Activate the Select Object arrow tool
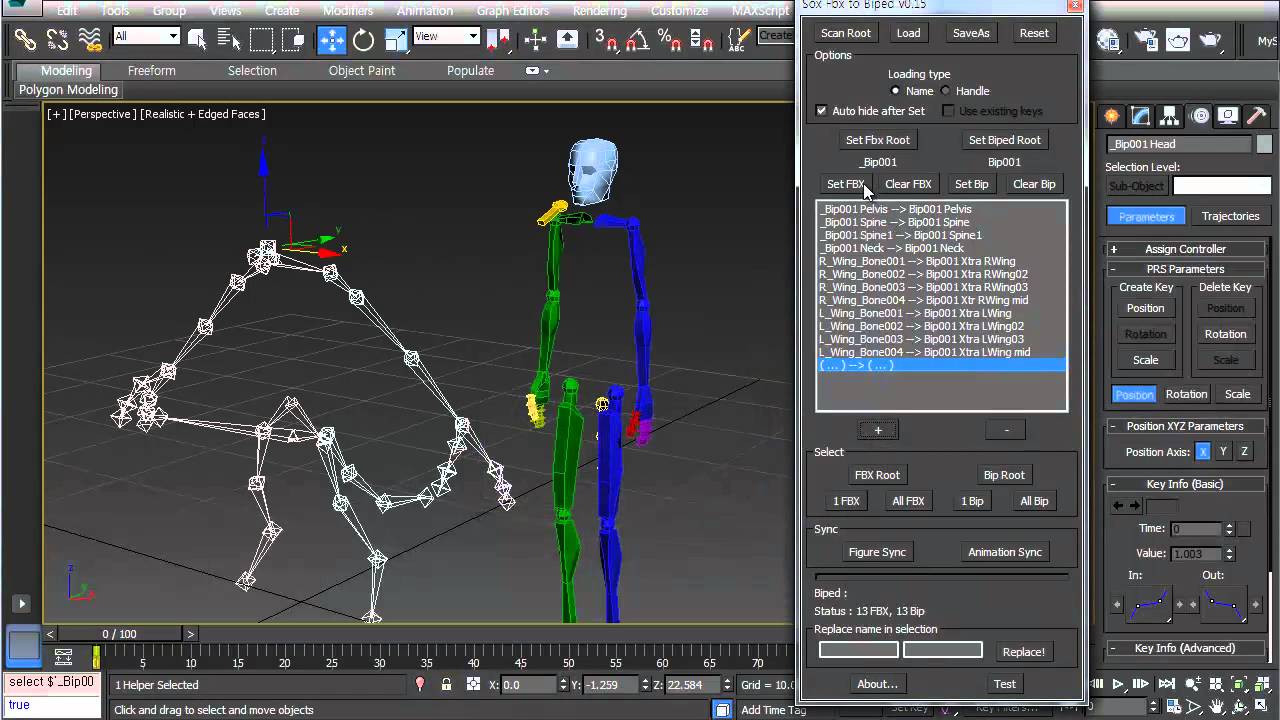The image size is (1280, 720). click(197, 40)
